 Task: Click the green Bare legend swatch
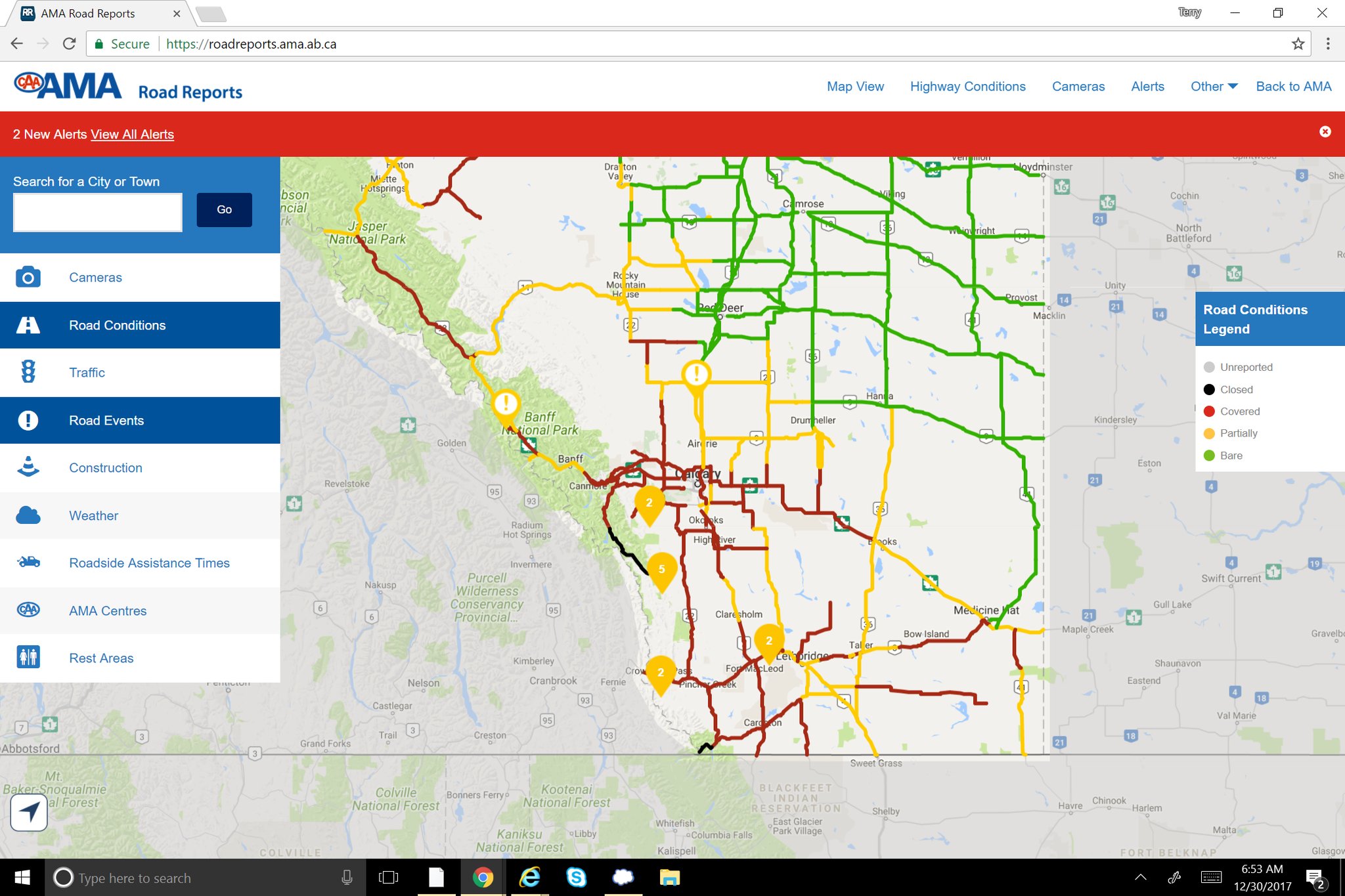click(1208, 456)
